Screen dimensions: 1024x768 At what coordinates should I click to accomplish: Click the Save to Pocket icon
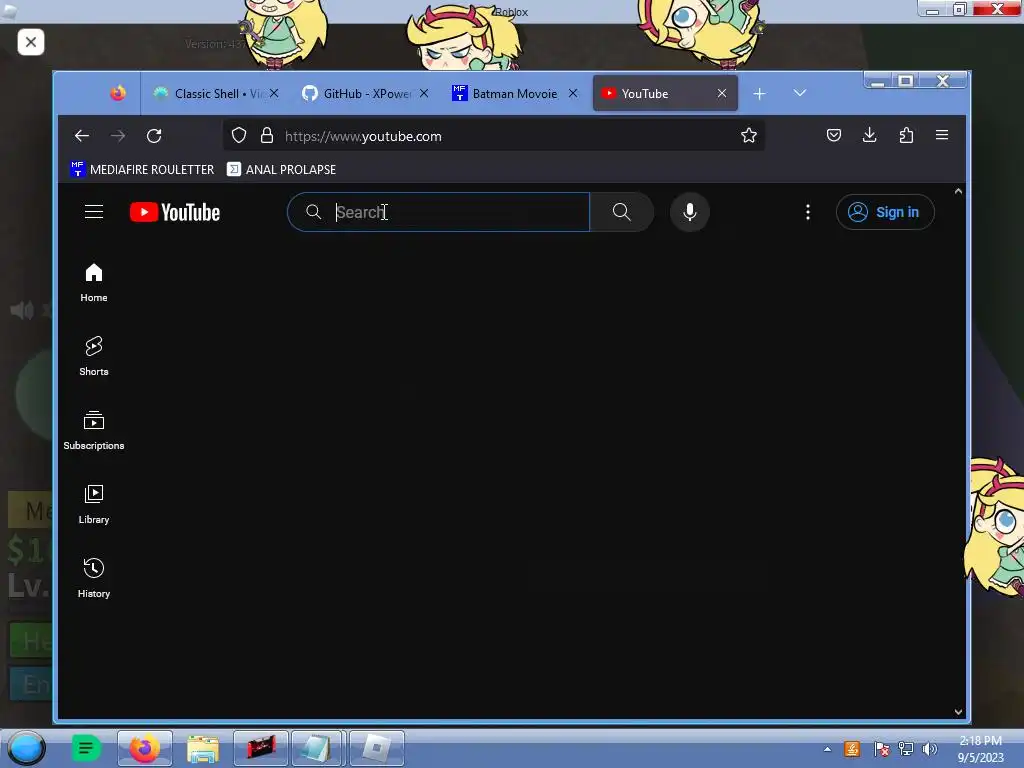[834, 135]
